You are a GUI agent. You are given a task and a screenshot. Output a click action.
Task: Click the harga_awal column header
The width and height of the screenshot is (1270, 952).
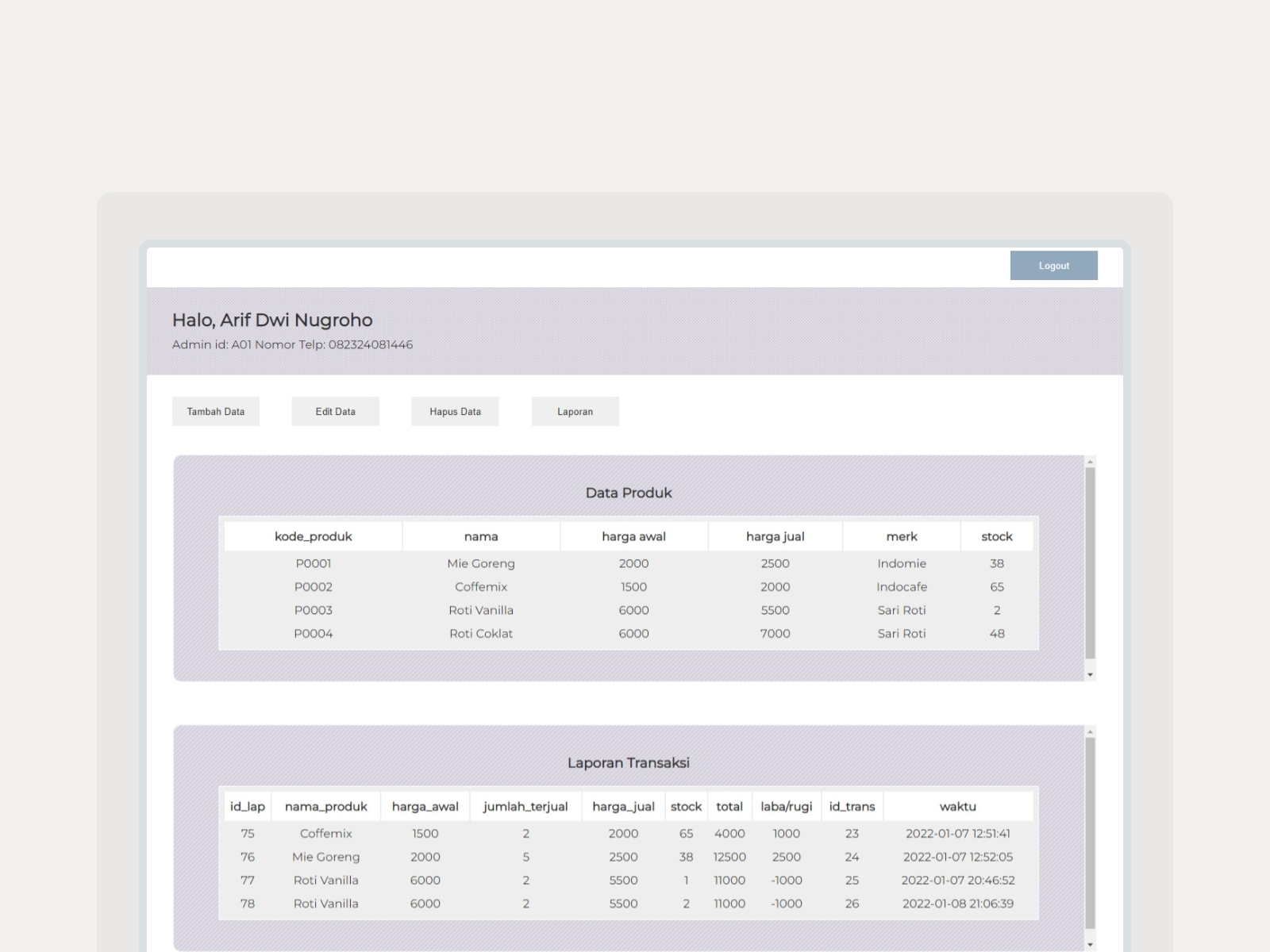[425, 806]
